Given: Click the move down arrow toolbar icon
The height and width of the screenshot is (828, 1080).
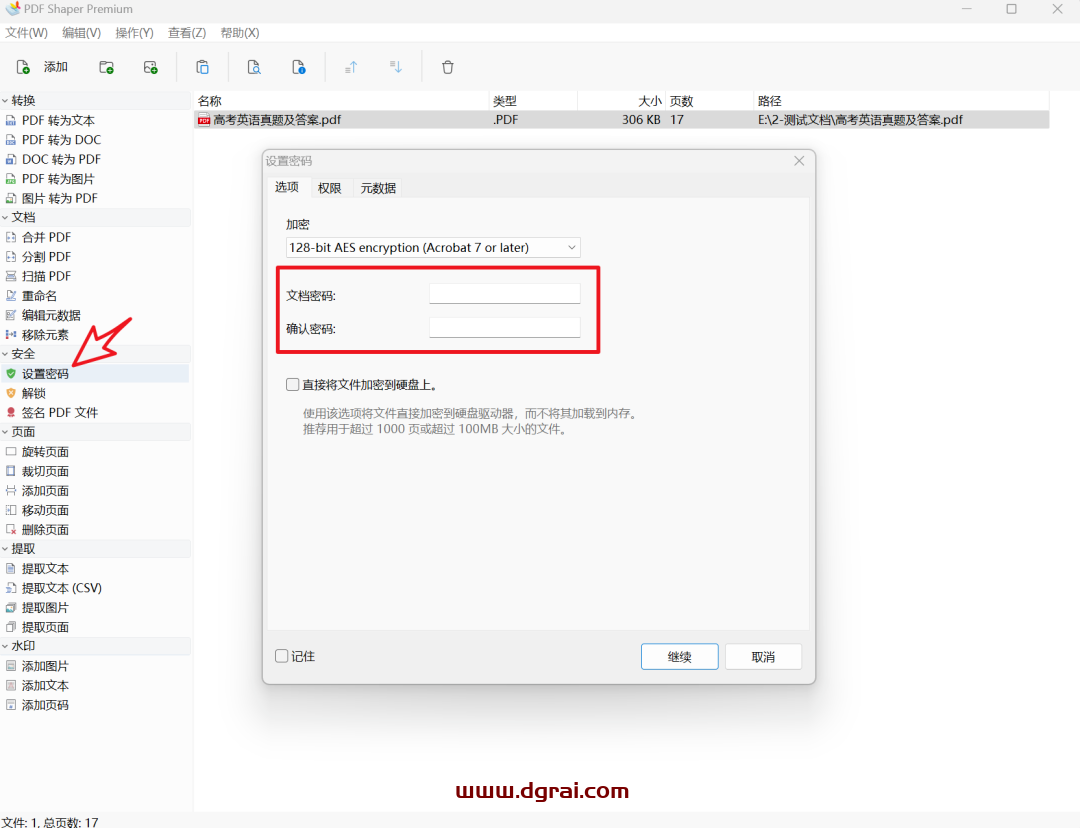Looking at the screenshot, I should pyautogui.click(x=395, y=67).
